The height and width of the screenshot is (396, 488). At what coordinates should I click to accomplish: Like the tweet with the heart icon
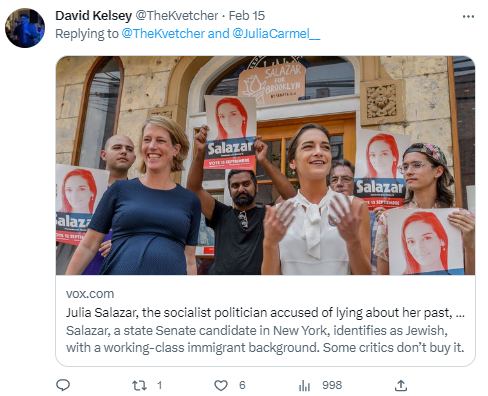[221, 385]
